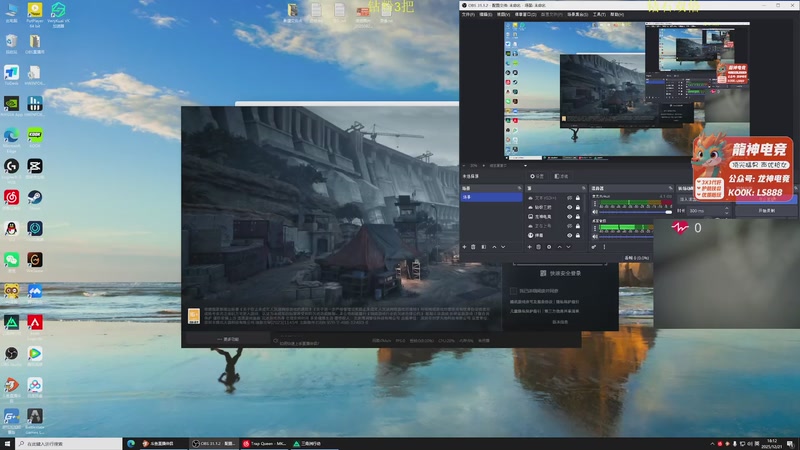The width and height of the screenshot is (800, 450).
Task: Click the age-rating badge in the launcher
Action: point(194,316)
